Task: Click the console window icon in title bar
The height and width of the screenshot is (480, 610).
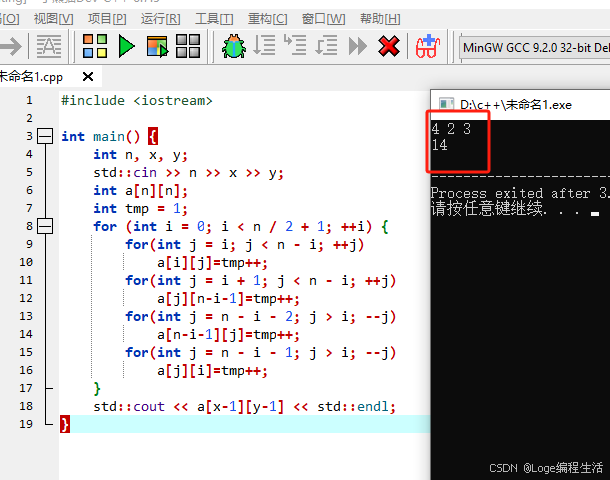Action: click(x=446, y=104)
